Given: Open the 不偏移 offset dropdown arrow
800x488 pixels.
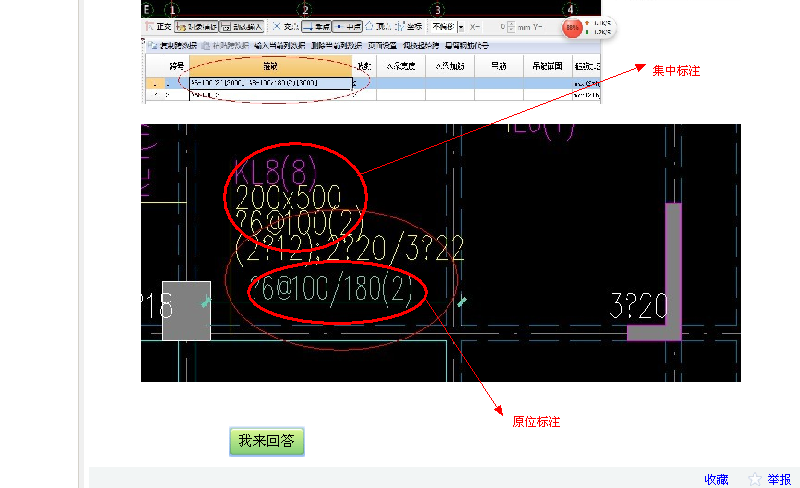Looking at the screenshot, I should [461, 27].
